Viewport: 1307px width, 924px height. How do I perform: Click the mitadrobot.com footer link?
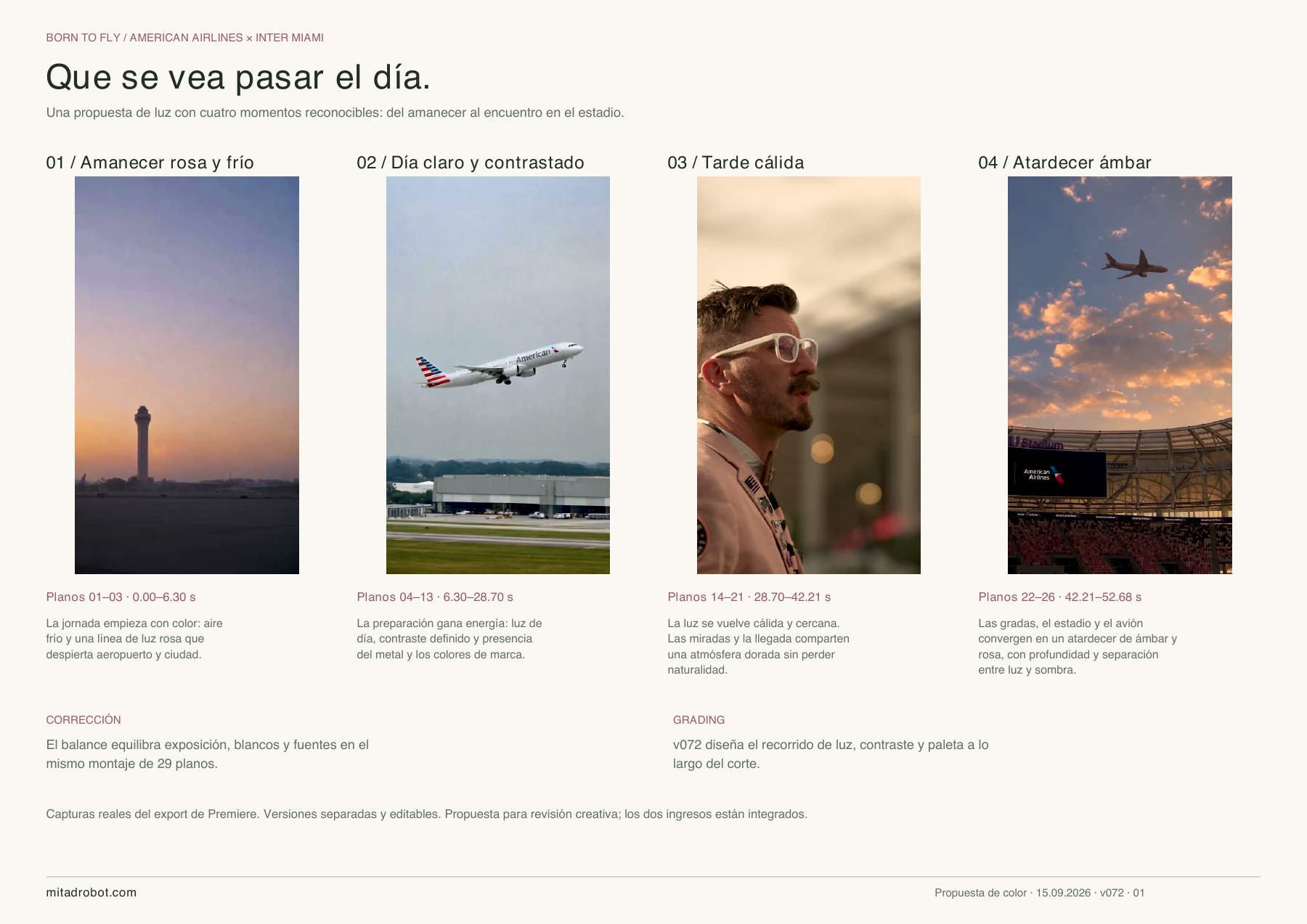click(91, 893)
